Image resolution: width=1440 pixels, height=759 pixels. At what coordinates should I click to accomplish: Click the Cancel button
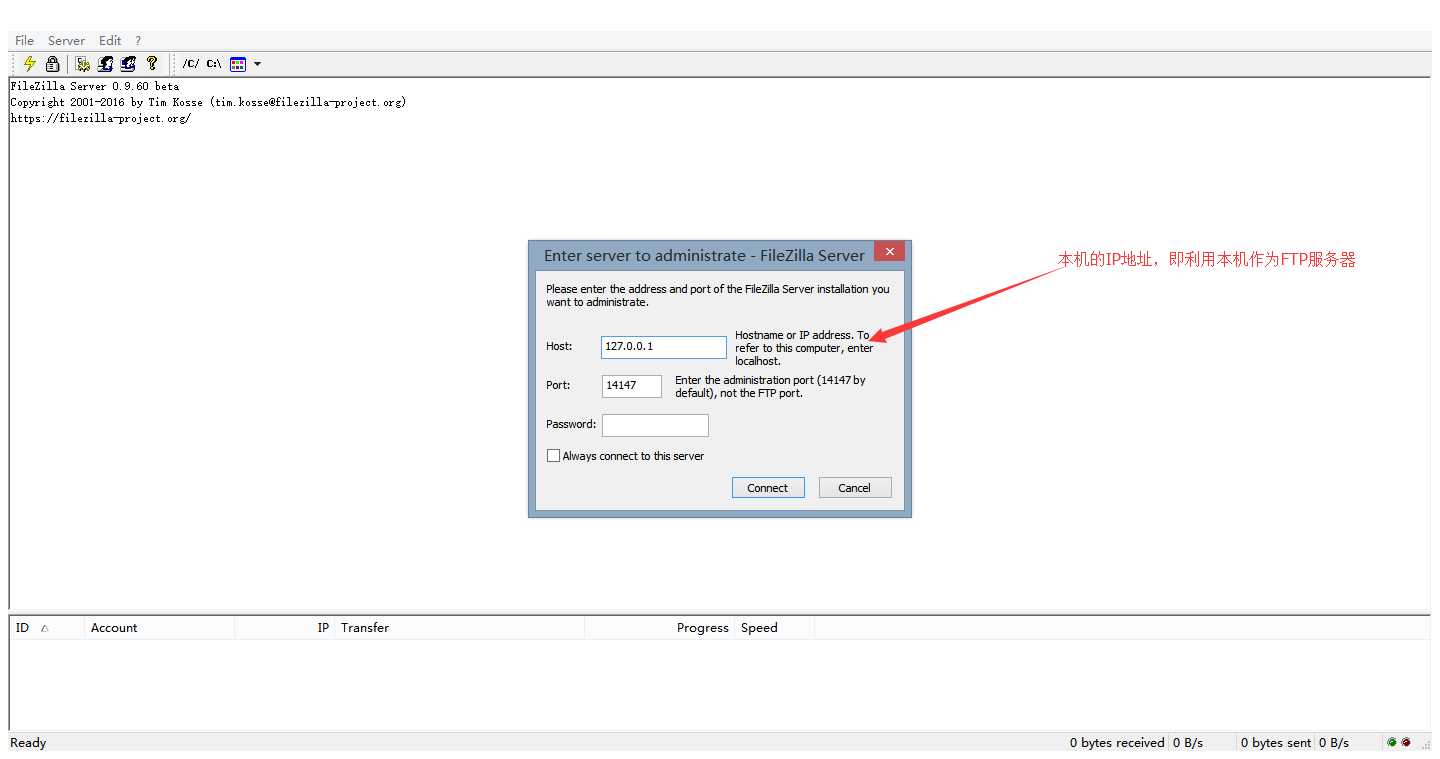click(x=855, y=488)
